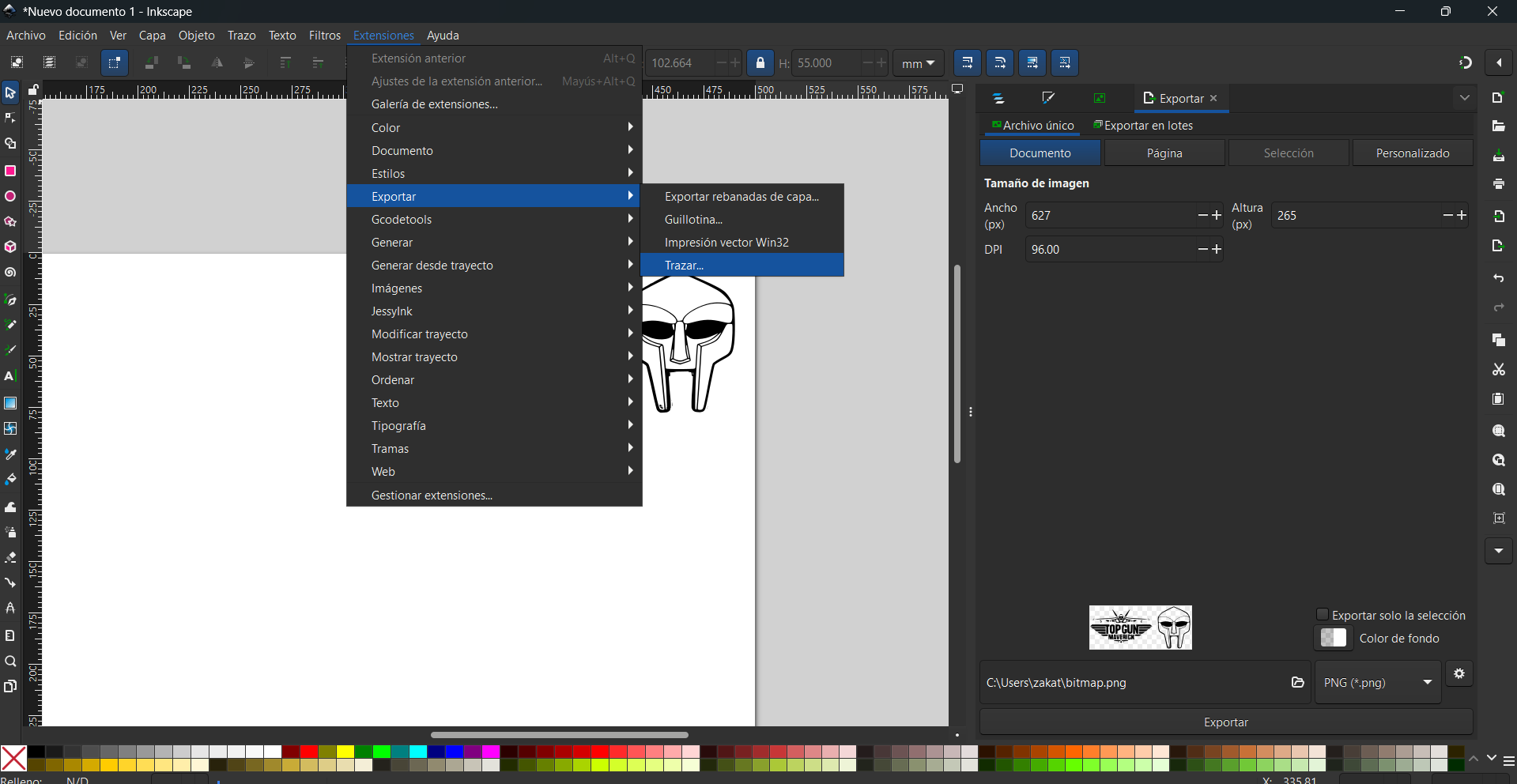Select the Zoom magnifier tool
The image size is (1517, 784).
point(10,661)
